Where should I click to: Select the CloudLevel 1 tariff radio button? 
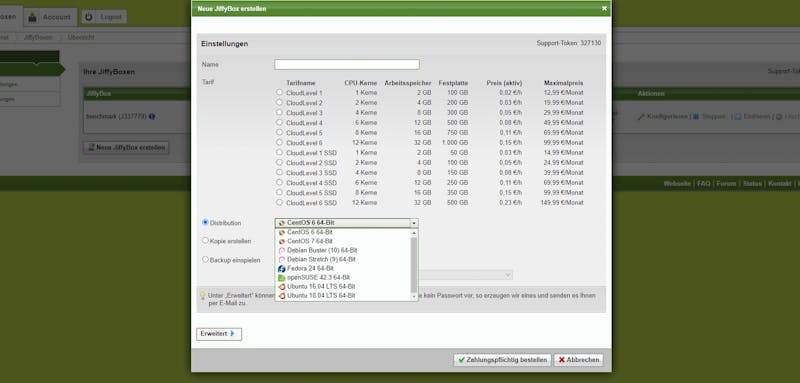pyautogui.click(x=279, y=92)
